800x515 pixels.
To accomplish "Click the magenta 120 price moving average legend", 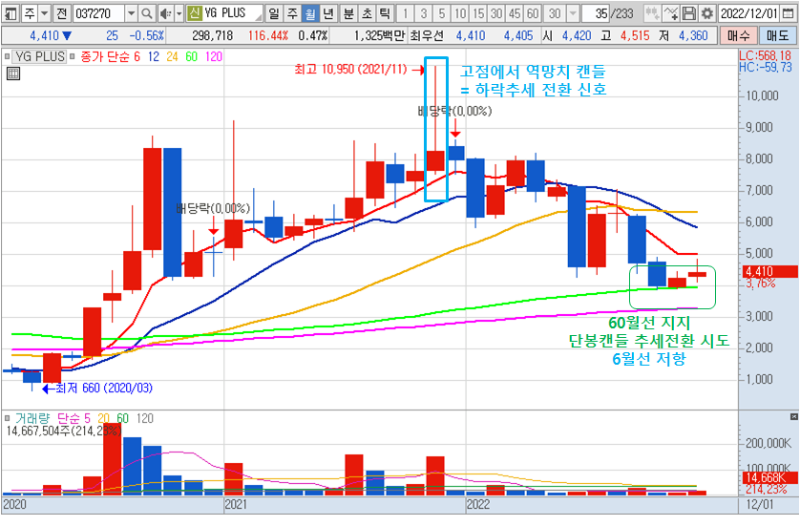I will click(x=214, y=56).
